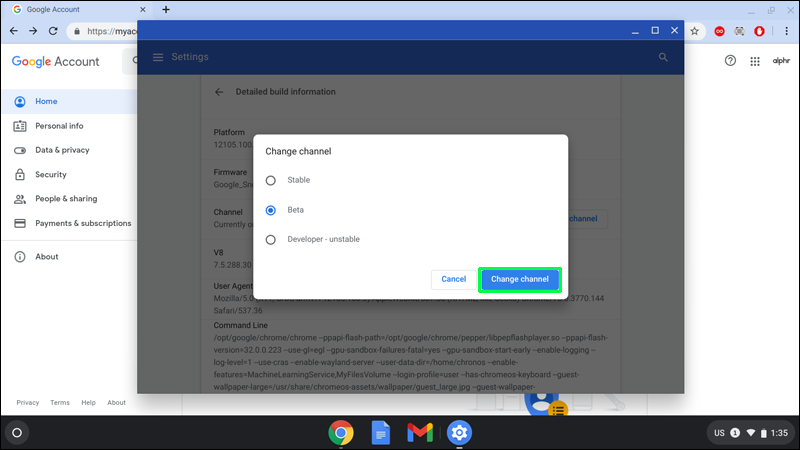Image resolution: width=800 pixels, height=450 pixels.
Task: Open the alphr account avatar
Action: pos(781,61)
